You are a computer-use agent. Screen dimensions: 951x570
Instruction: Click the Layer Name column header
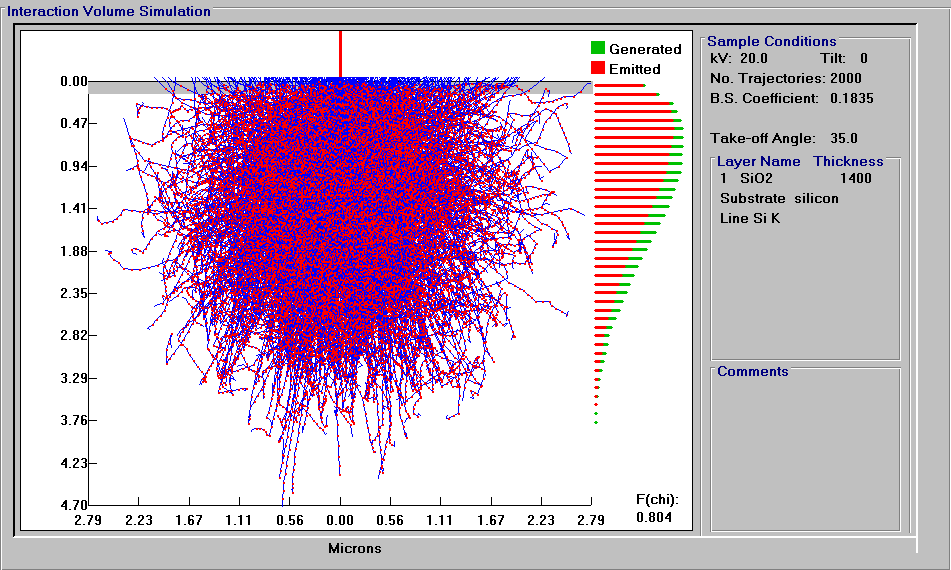pyautogui.click(x=758, y=161)
